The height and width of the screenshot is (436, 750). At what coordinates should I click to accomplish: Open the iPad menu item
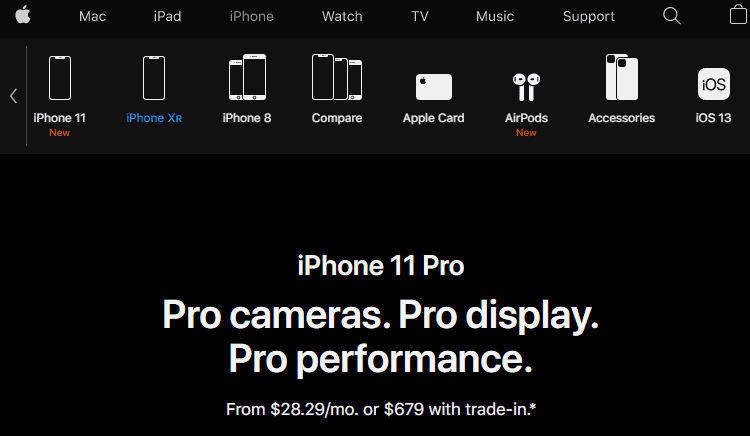click(167, 16)
